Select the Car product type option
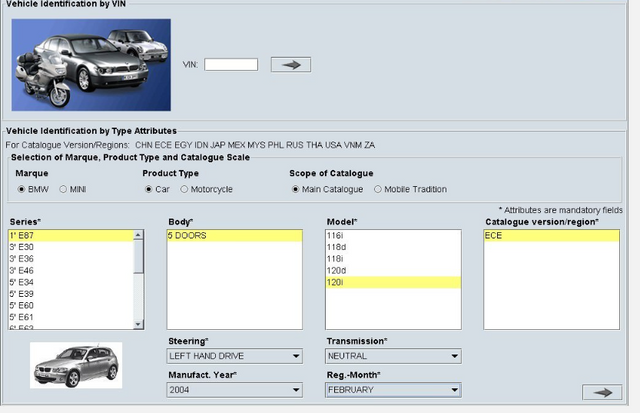640x413 pixels. 148,188
